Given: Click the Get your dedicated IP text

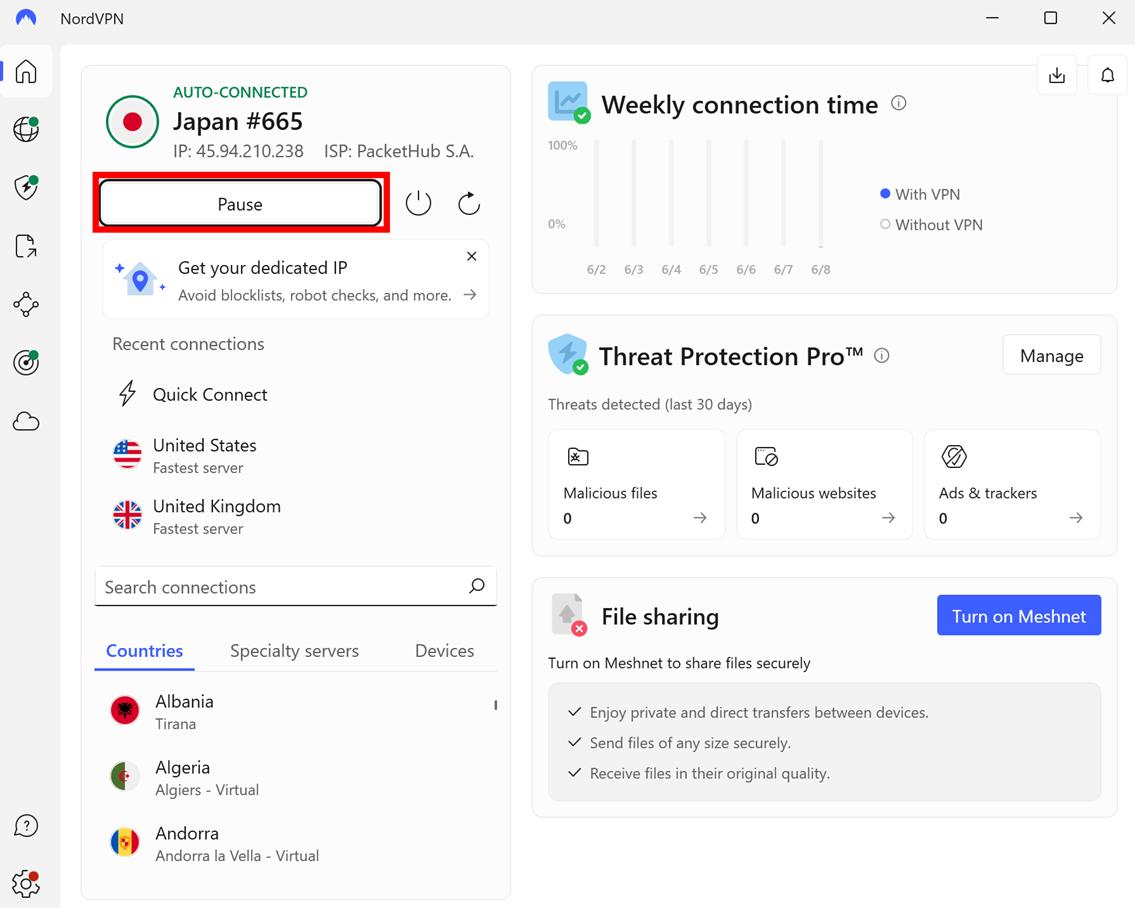Looking at the screenshot, I should tap(263, 267).
